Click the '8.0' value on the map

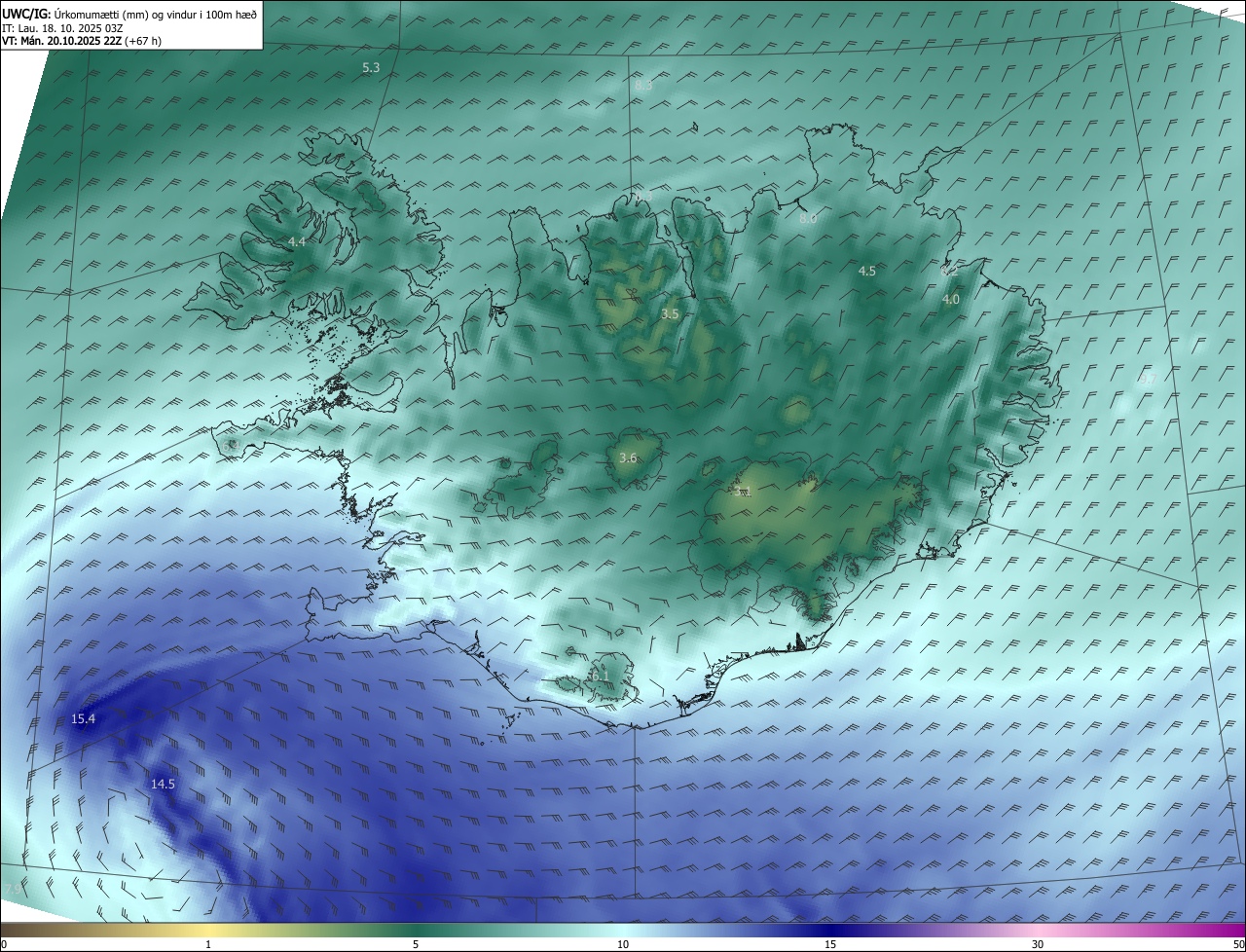pos(808,219)
